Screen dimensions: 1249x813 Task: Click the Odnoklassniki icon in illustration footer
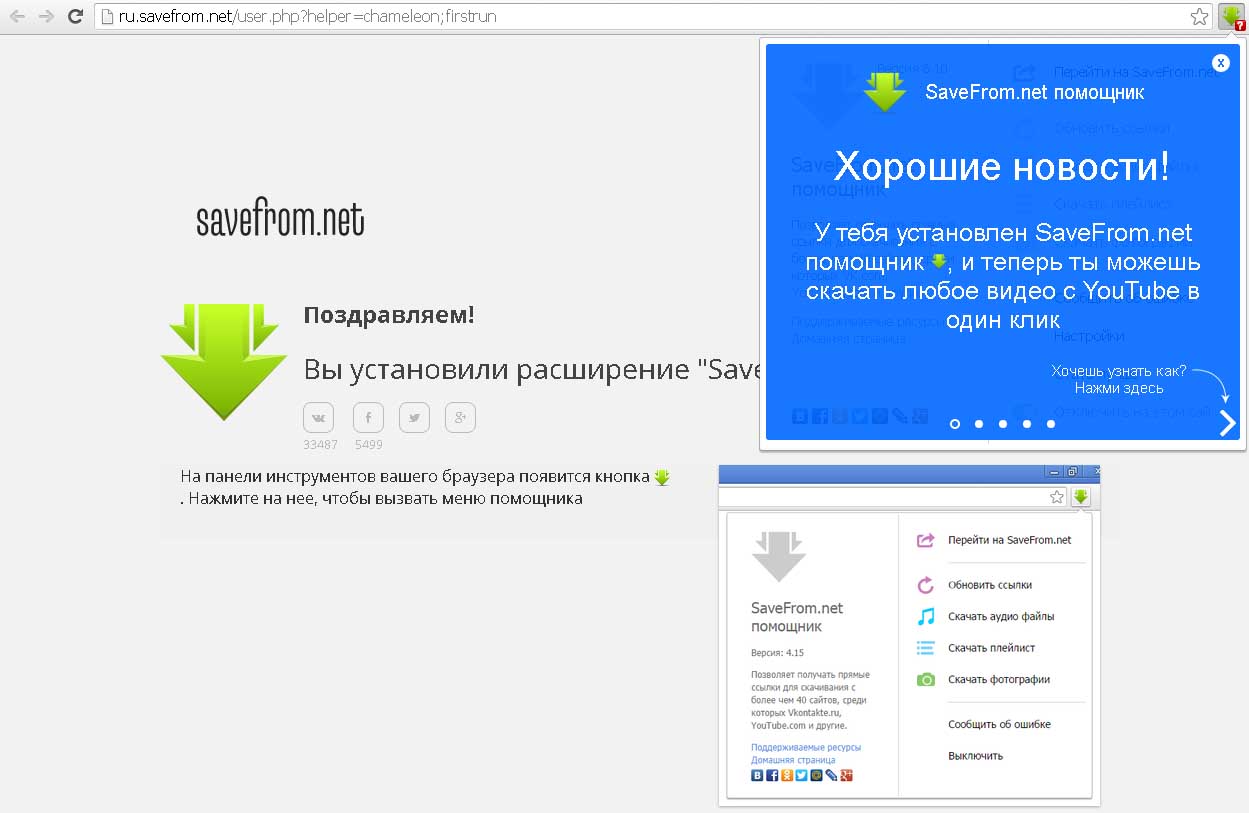tap(786, 775)
